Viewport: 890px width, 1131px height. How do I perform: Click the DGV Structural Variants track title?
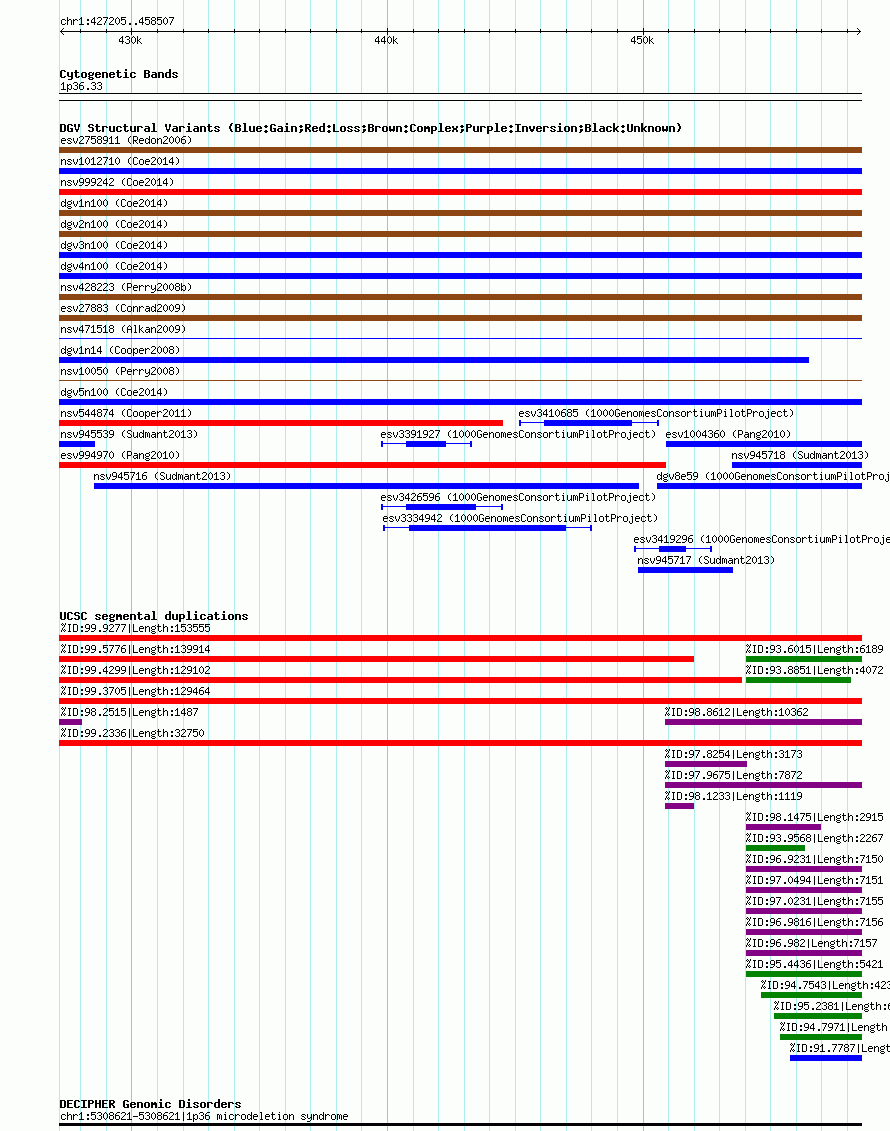click(x=371, y=128)
